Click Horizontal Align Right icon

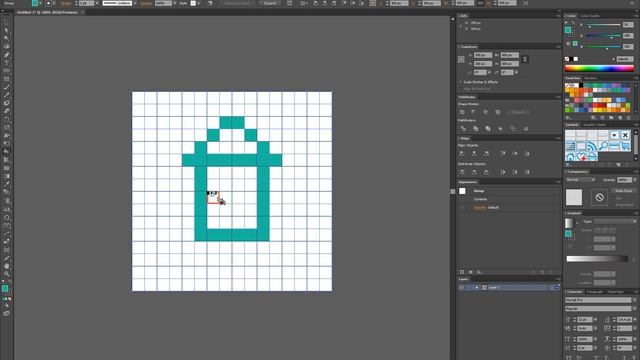pyautogui.click(x=486, y=153)
